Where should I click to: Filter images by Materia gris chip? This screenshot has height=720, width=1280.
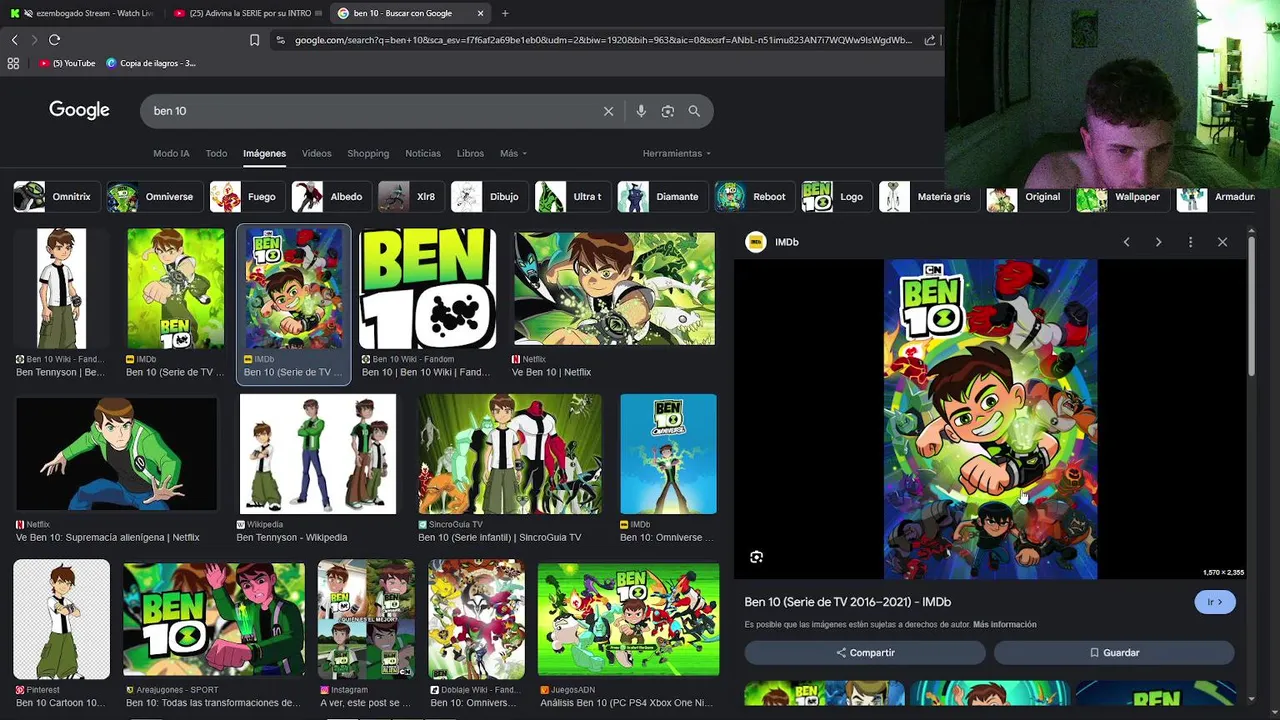coord(929,197)
